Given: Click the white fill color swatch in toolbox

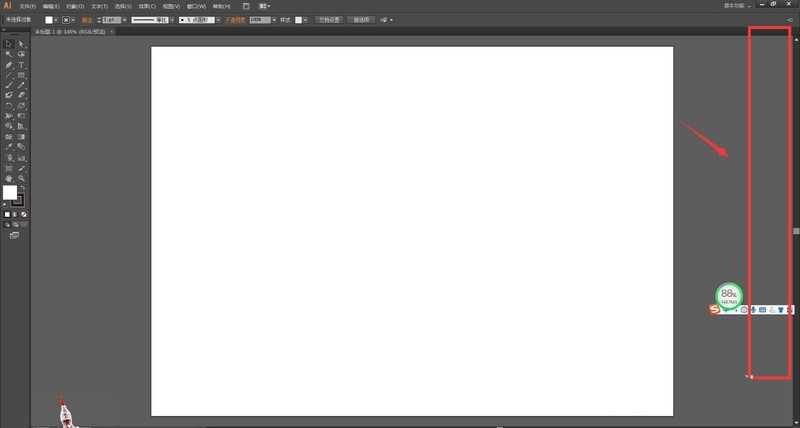Looking at the screenshot, I should [x=10, y=192].
